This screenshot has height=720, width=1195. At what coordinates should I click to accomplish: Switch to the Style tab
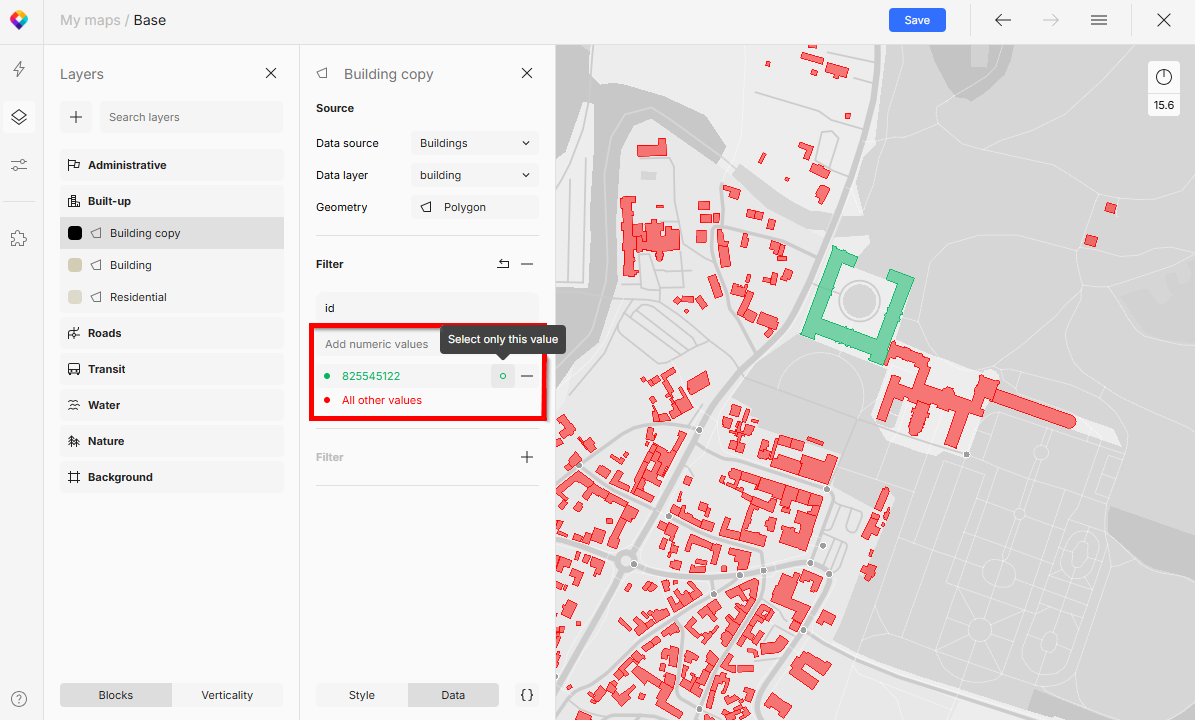[361, 694]
